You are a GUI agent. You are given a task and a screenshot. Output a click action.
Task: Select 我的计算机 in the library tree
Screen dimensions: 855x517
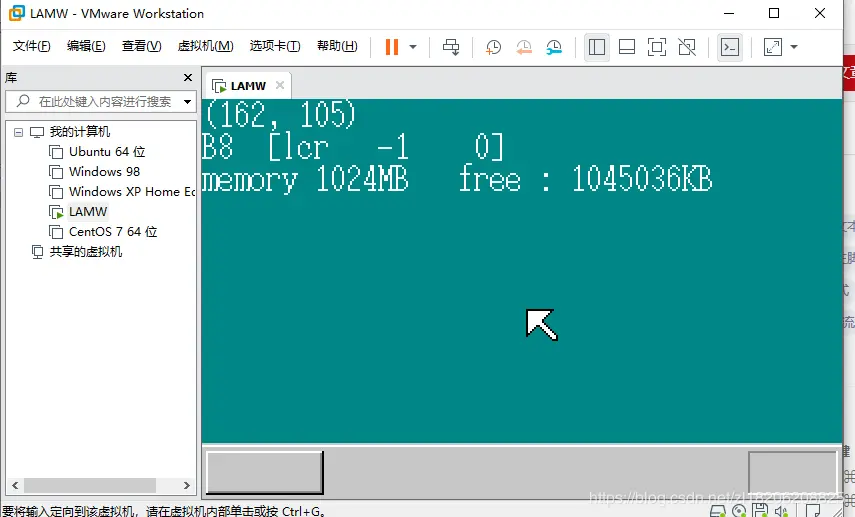click(80, 131)
